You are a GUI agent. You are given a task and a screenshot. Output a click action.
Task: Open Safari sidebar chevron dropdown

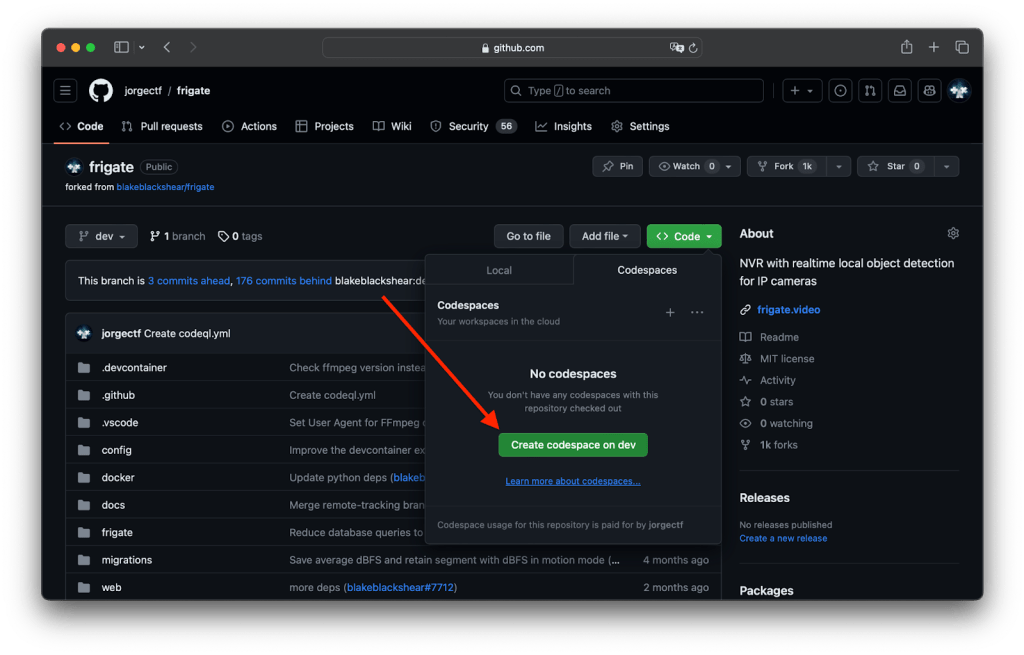click(142, 47)
